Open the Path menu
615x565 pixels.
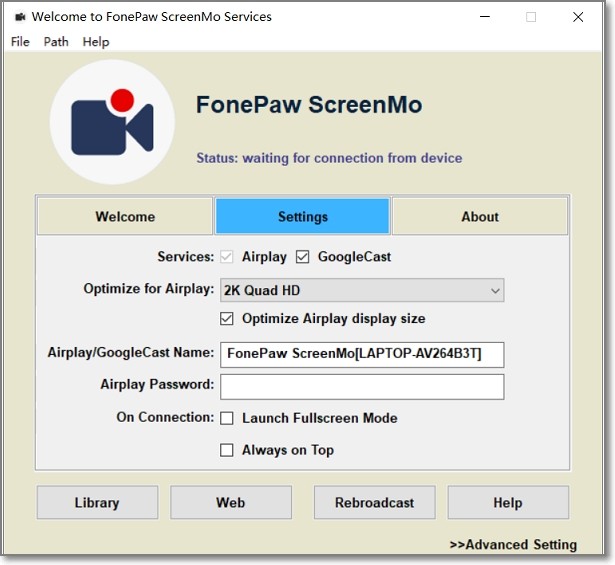tap(56, 42)
